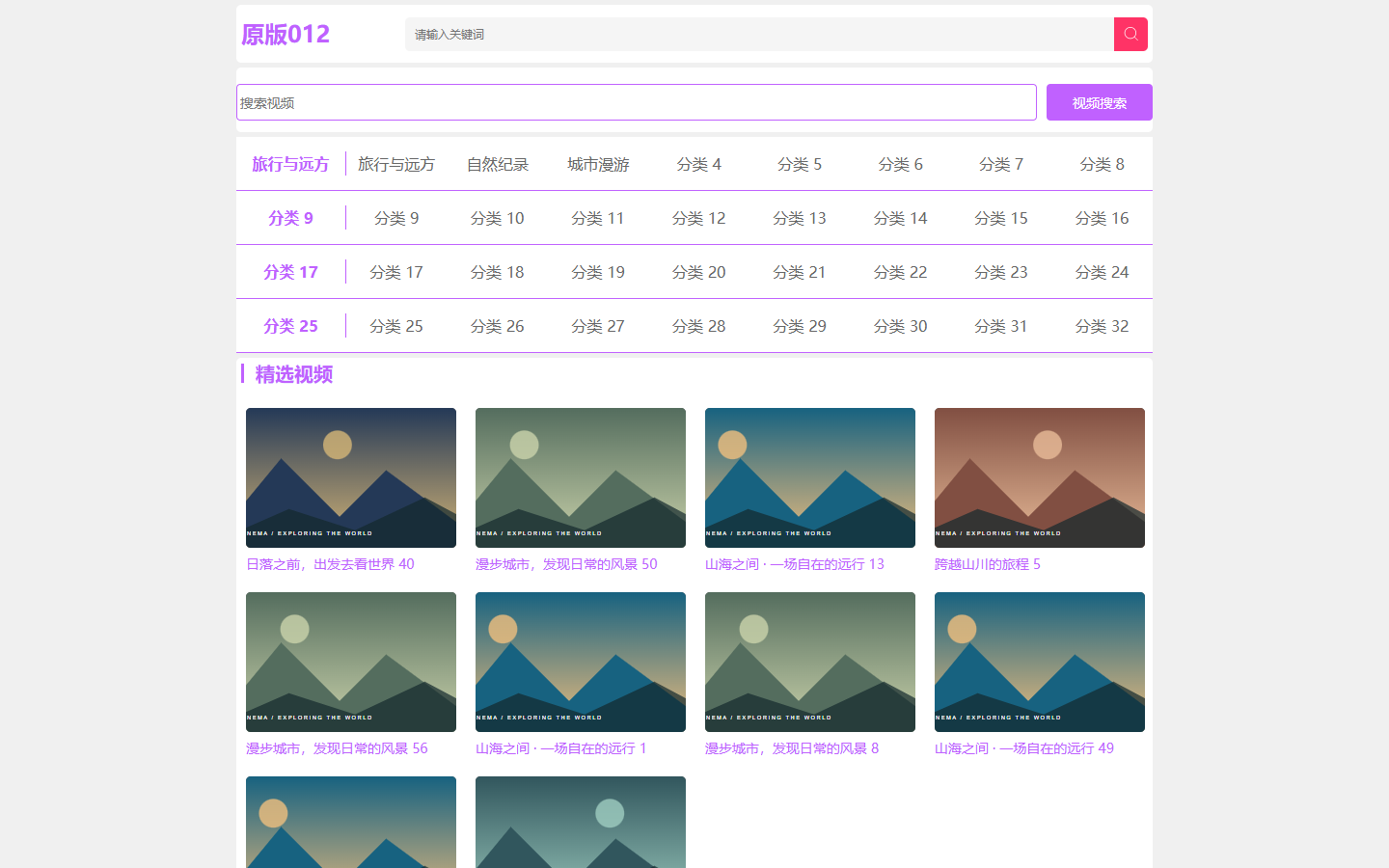Choose category 分类 29
This screenshot has width=1389, height=868.
[800, 326]
